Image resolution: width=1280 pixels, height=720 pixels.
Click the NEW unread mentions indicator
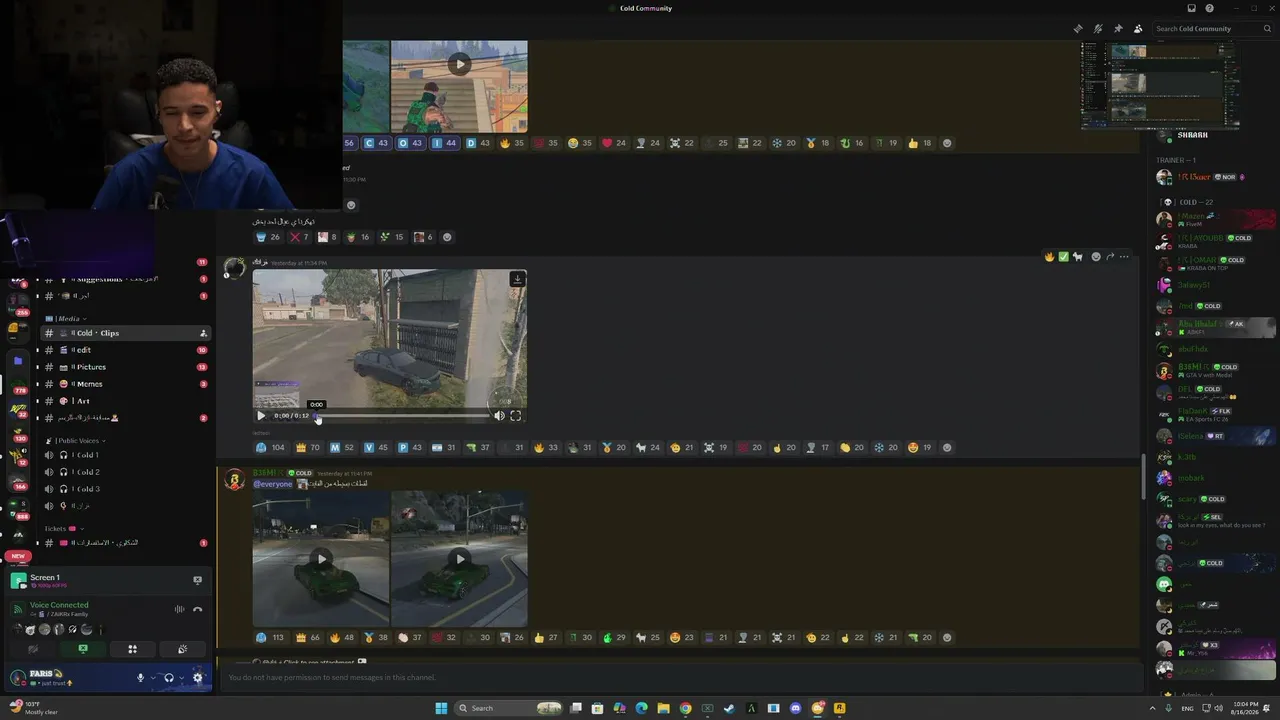(17, 556)
